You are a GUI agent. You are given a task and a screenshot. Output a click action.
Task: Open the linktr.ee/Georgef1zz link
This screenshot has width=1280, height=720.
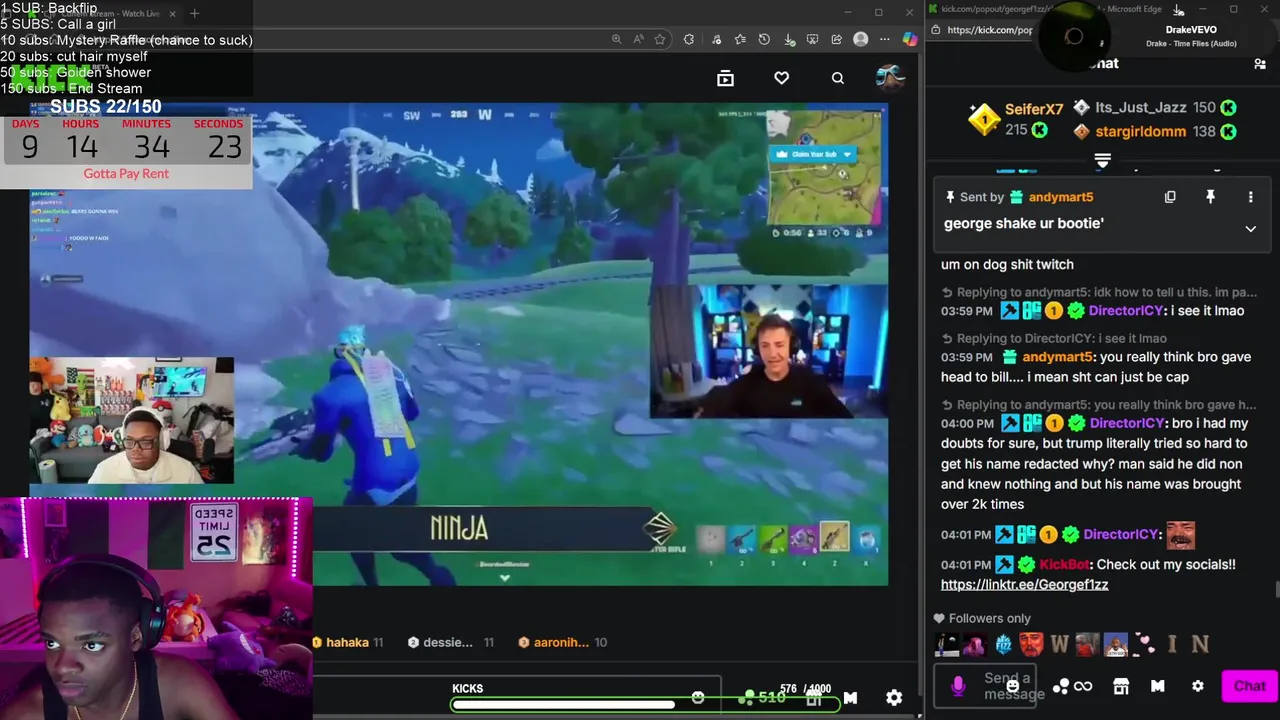click(x=1024, y=584)
